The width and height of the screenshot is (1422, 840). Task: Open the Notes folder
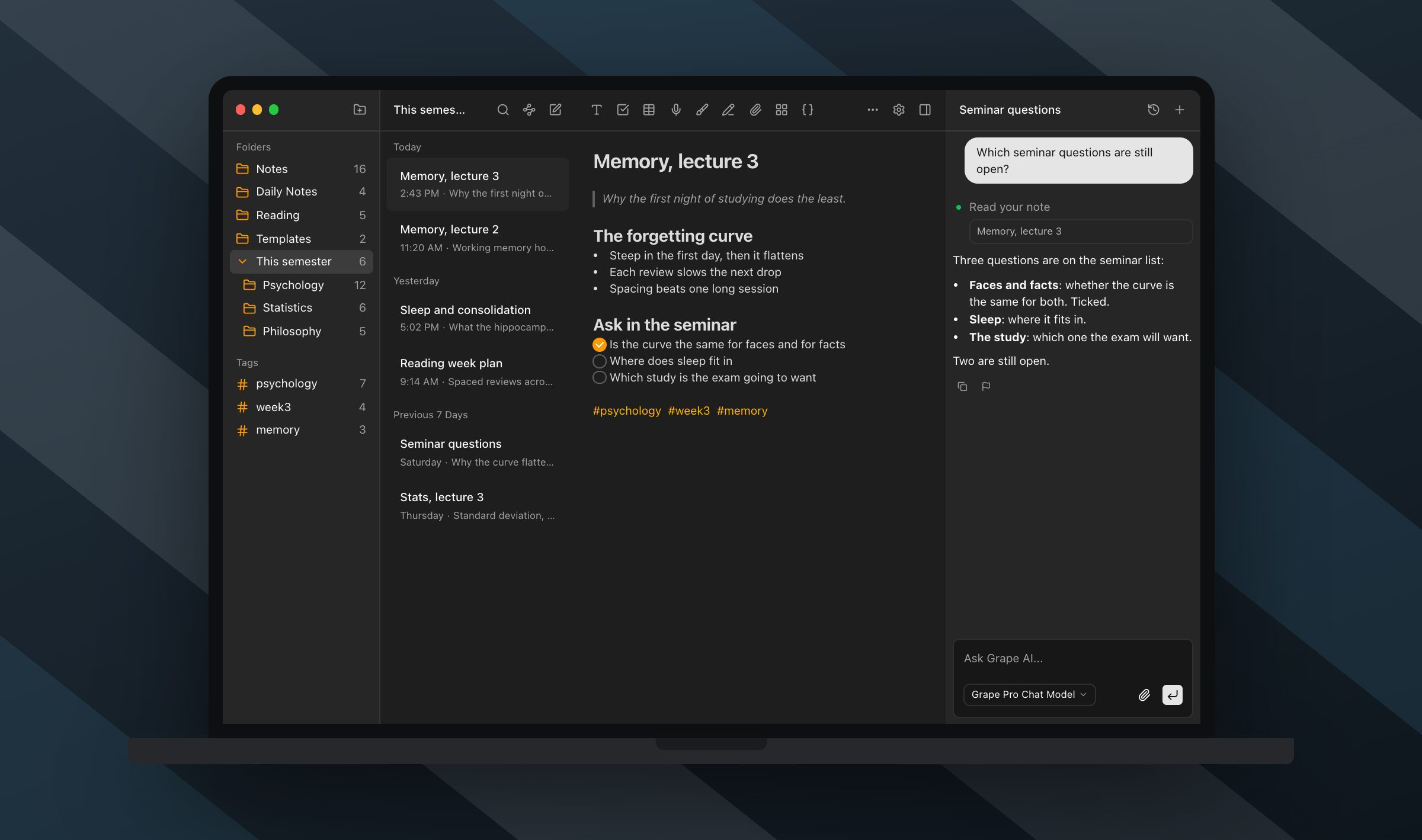[301, 169]
